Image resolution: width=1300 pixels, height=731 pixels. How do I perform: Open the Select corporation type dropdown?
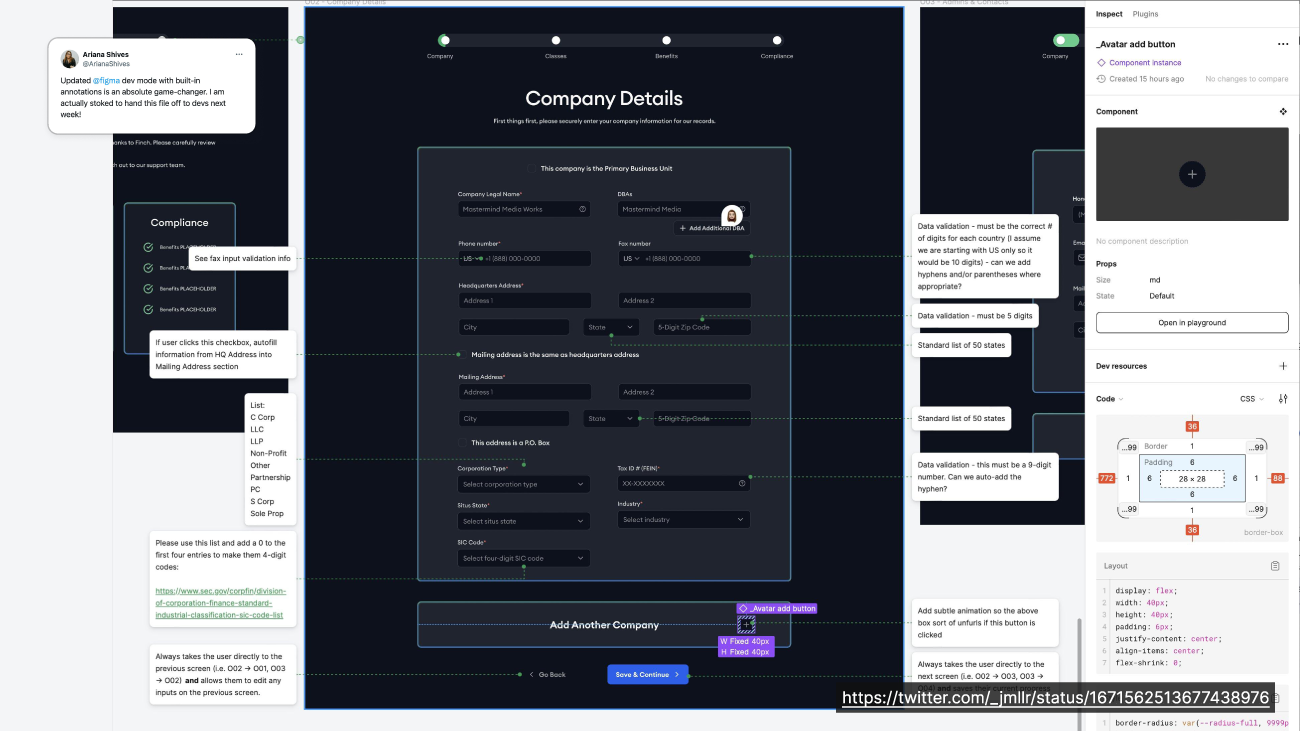pyautogui.click(x=524, y=484)
